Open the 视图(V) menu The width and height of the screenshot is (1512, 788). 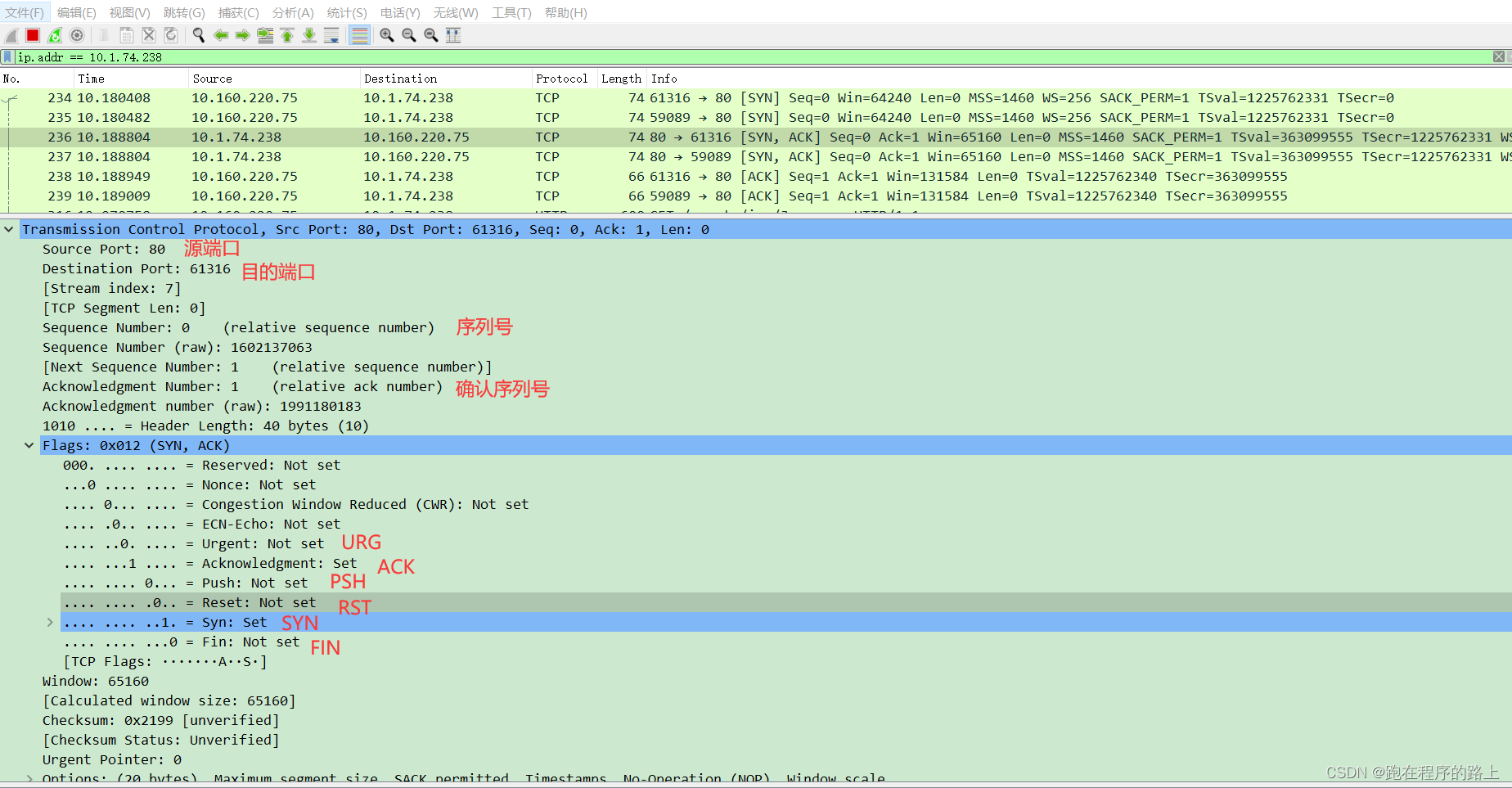pos(130,13)
